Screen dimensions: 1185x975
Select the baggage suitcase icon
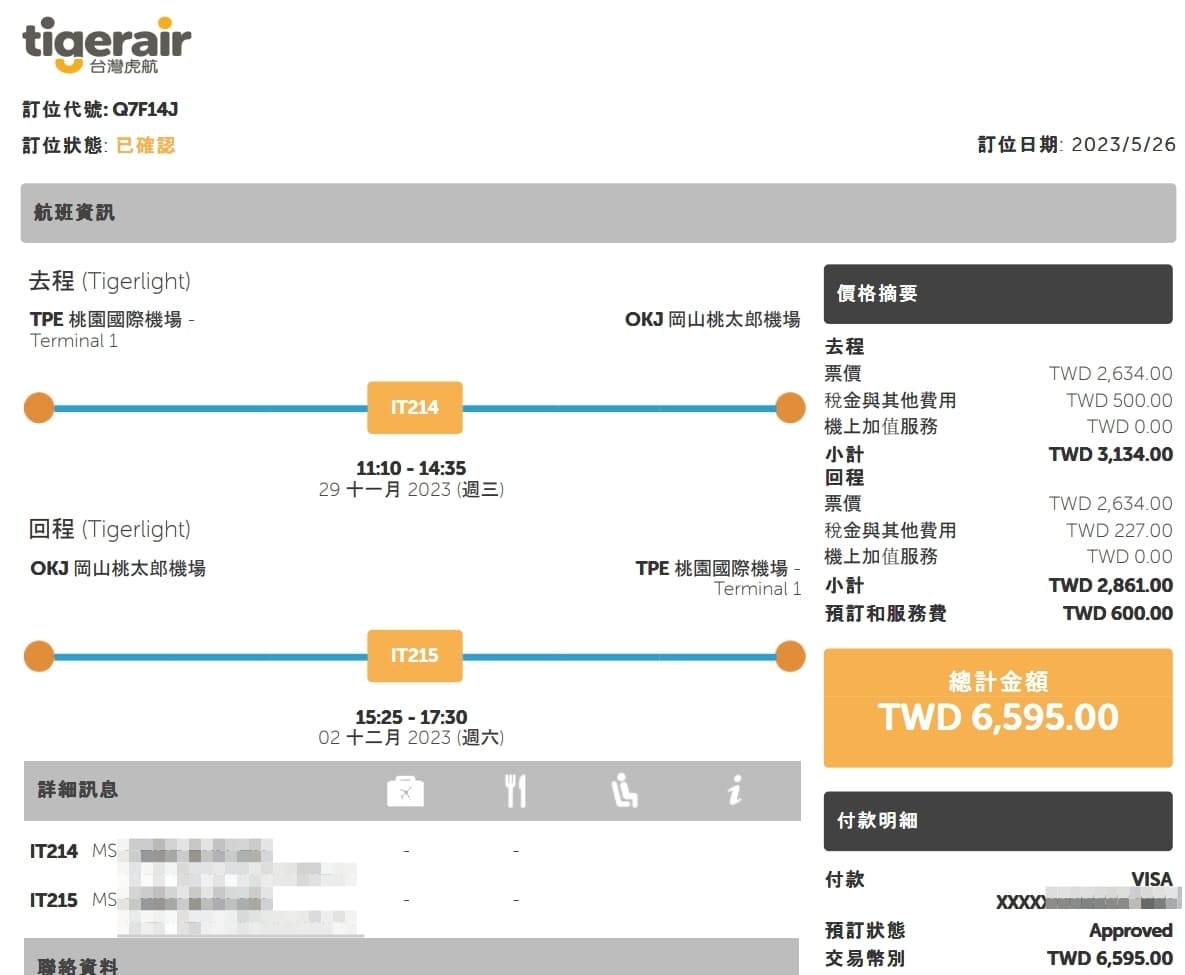[405, 791]
